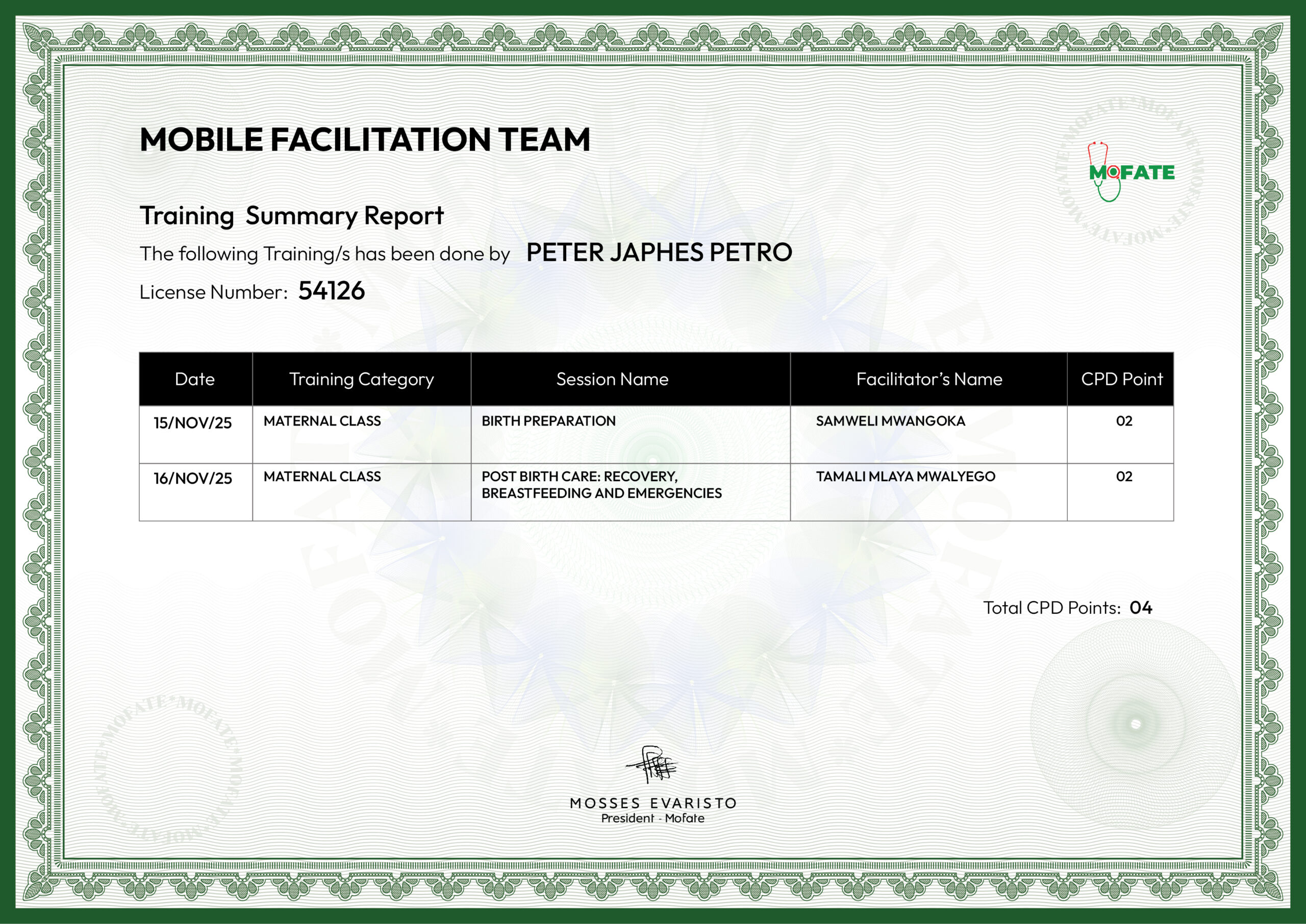The width and height of the screenshot is (1306, 924).
Task: Click the MOFATE stethoscope logo
Action: (1131, 172)
